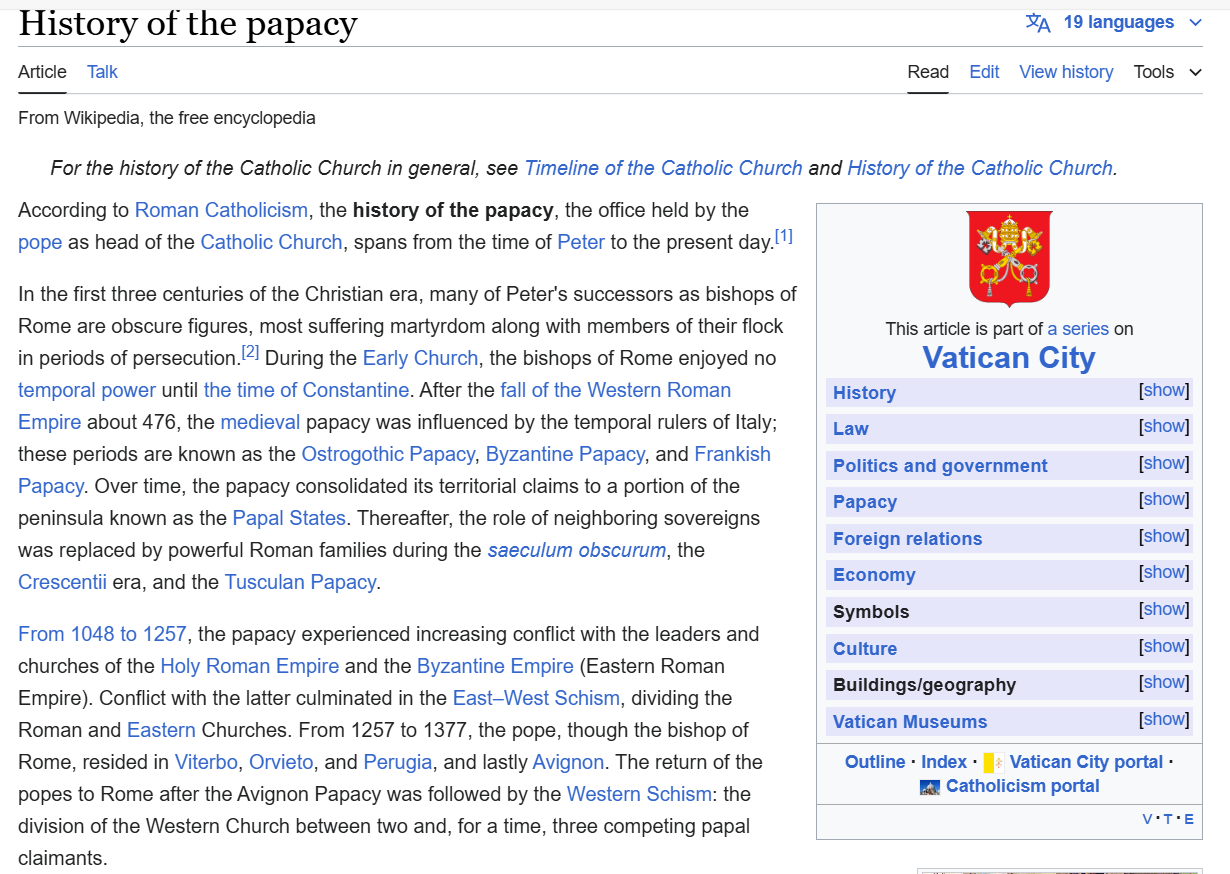
Task: Follow the pope link
Action: 40,242
